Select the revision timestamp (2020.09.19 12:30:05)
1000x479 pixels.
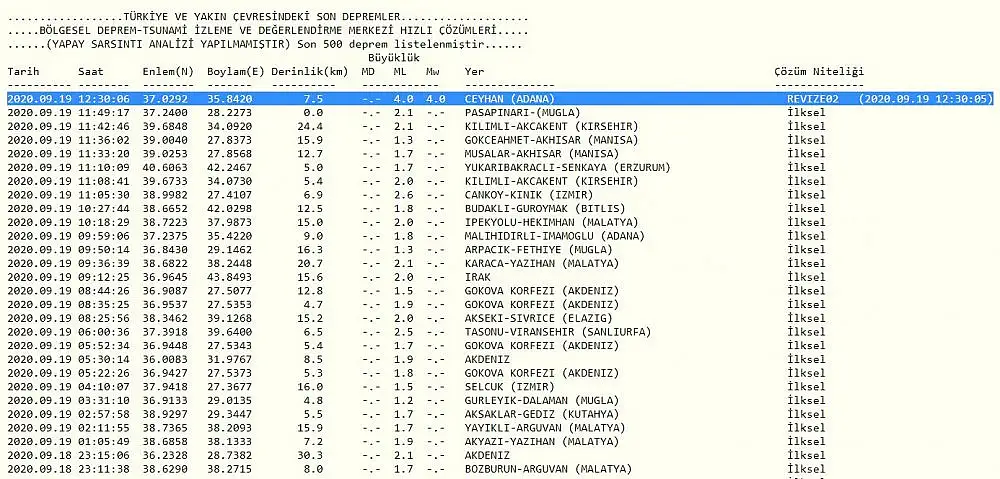tap(925, 99)
